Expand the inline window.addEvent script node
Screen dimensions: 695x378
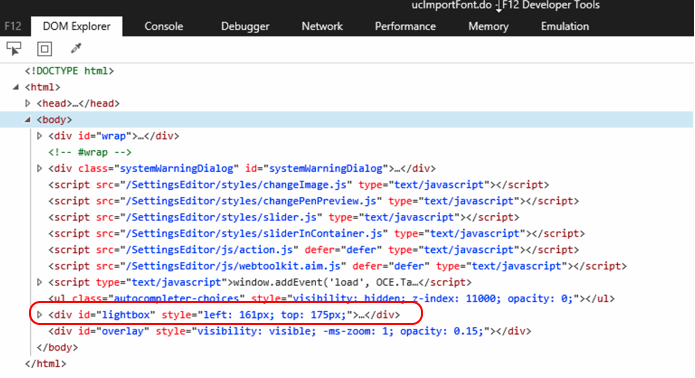tap(39, 282)
